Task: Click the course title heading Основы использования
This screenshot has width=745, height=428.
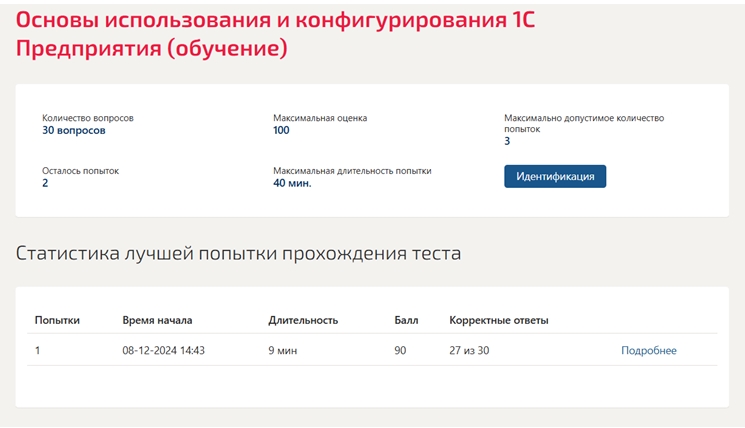Action: 276,34
